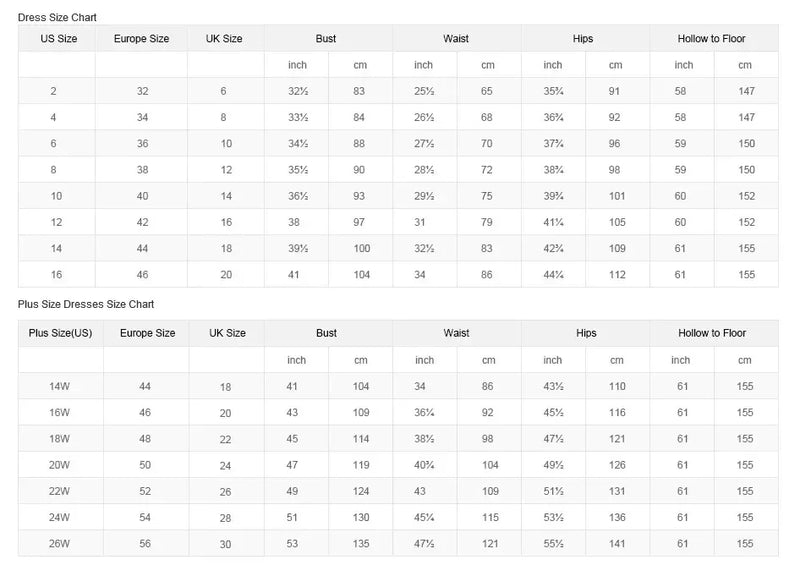
Task: Select UK Size header in plus size chart
Action: (x=227, y=333)
